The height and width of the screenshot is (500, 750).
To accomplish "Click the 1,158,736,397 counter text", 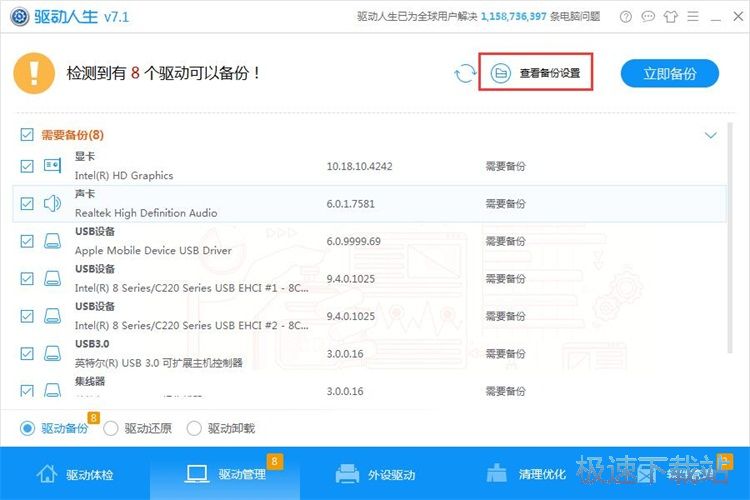I will (x=514, y=17).
